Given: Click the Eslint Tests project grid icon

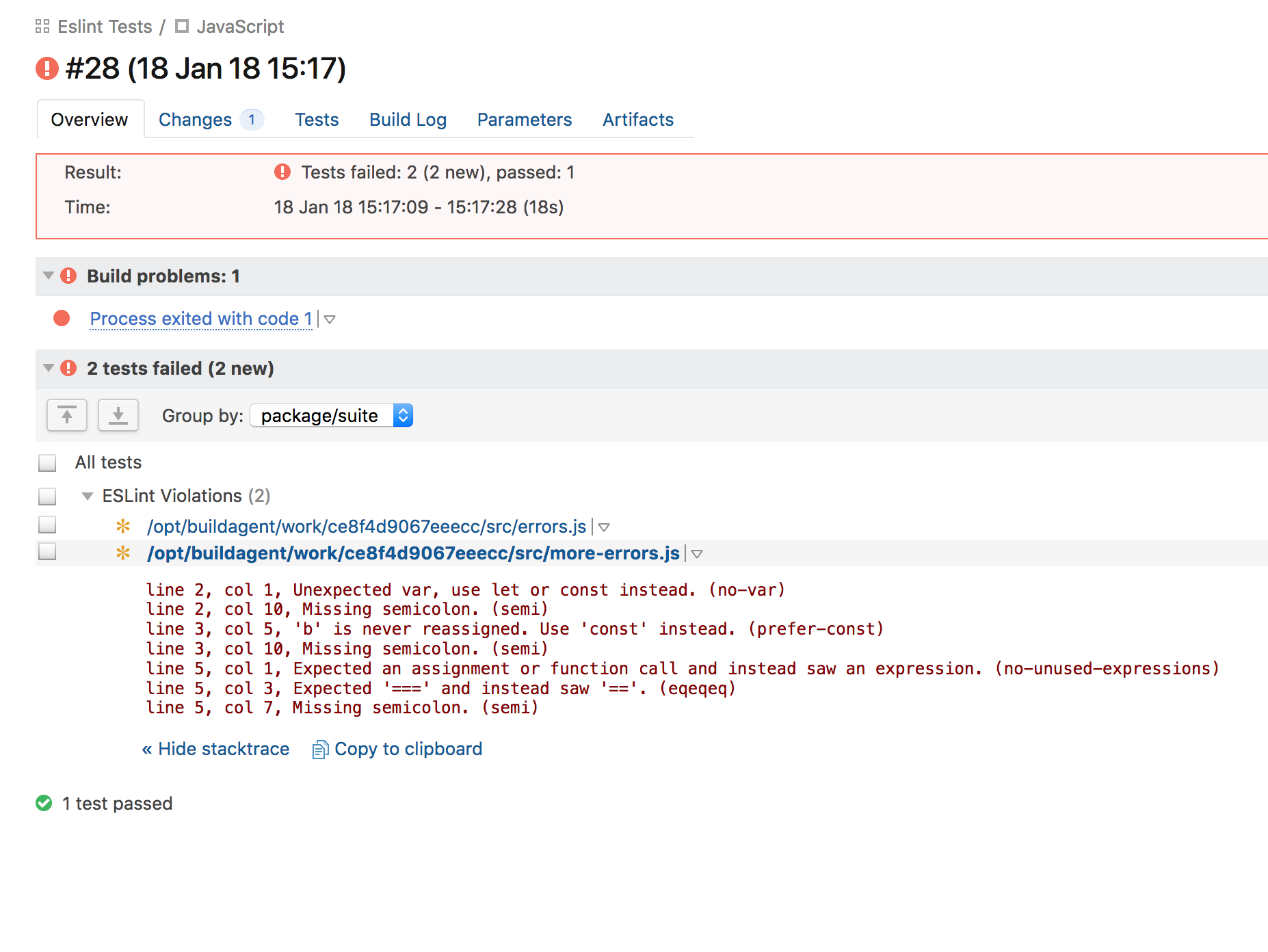Looking at the screenshot, I should tap(42, 27).
